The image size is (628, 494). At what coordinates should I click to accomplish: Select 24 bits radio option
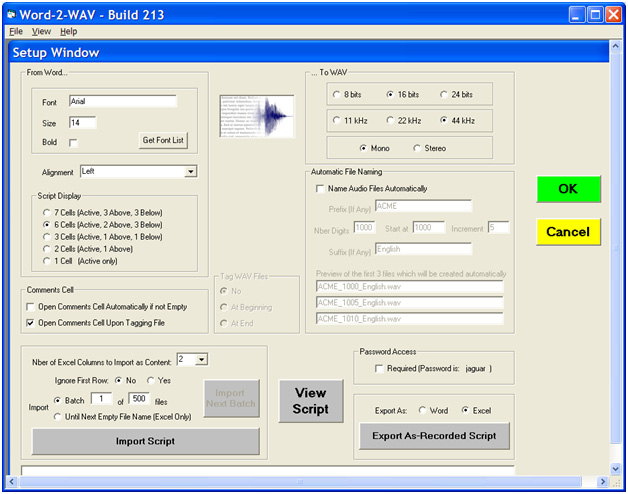pyautogui.click(x=444, y=94)
